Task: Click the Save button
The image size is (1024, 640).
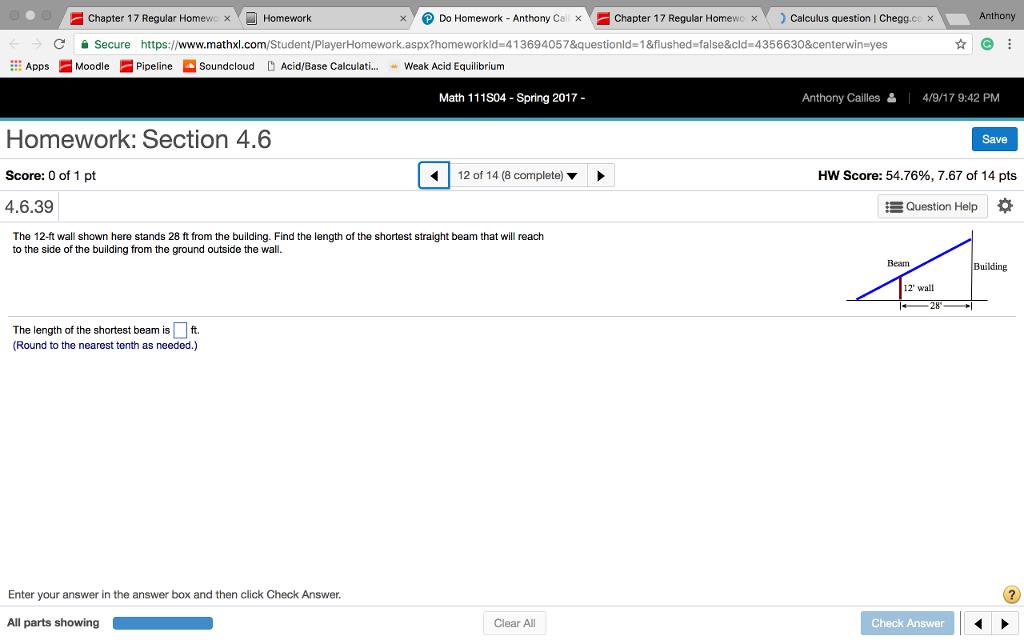Action: point(993,139)
